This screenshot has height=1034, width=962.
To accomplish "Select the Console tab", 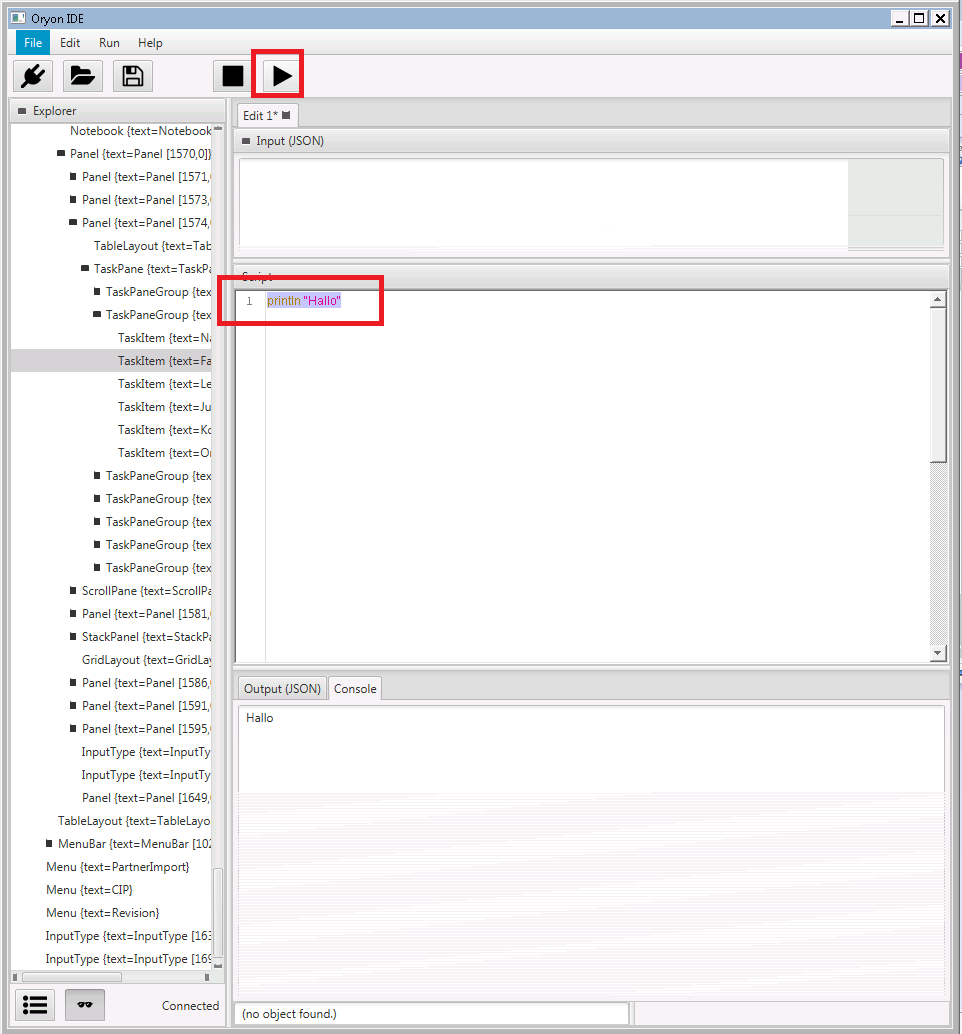I will pyautogui.click(x=355, y=688).
